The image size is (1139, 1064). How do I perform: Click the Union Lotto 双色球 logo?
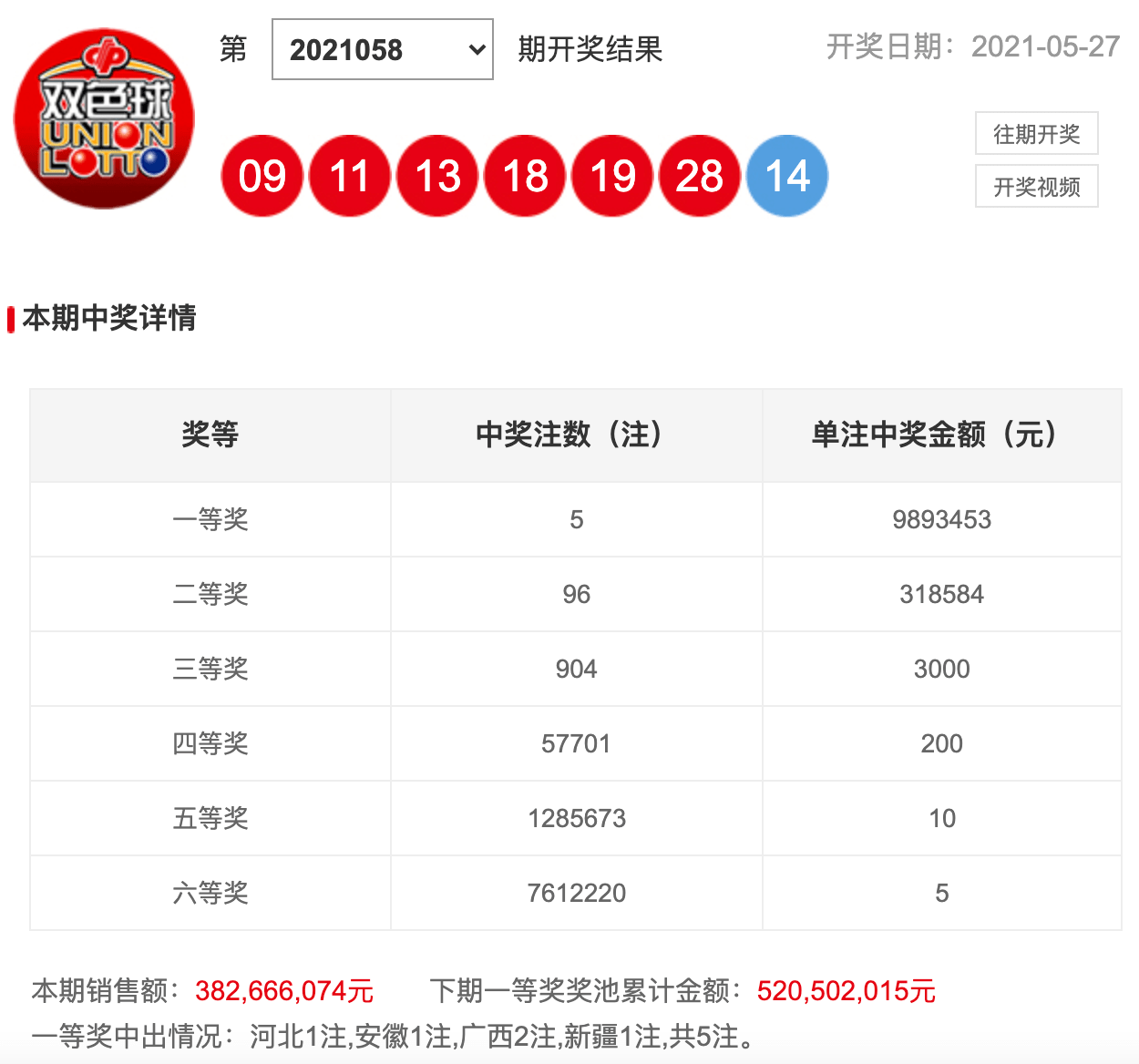(x=104, y=118)
